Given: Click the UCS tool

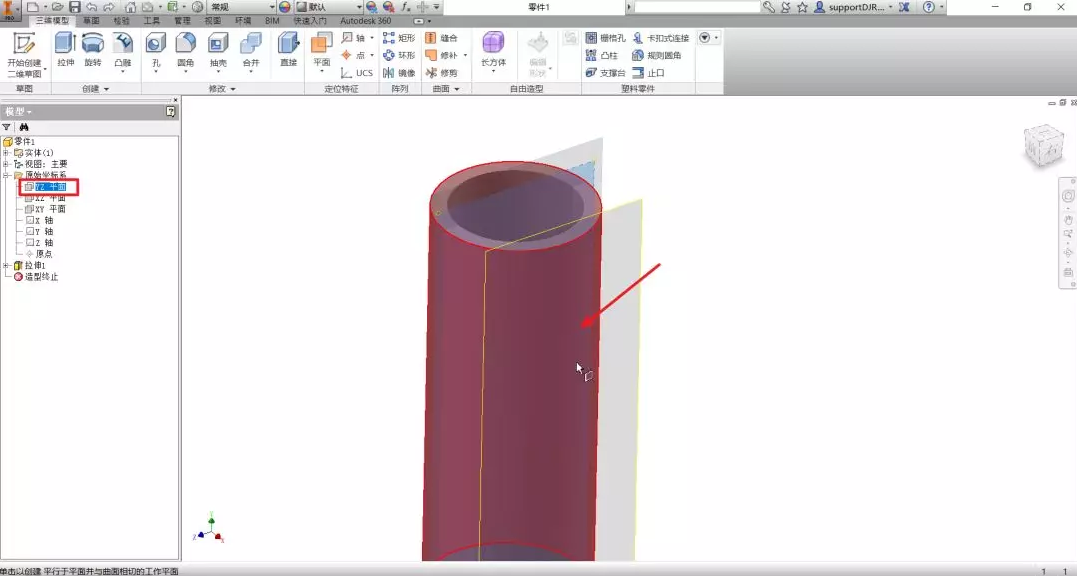Looking at the screenshot, I should point(356,73).
